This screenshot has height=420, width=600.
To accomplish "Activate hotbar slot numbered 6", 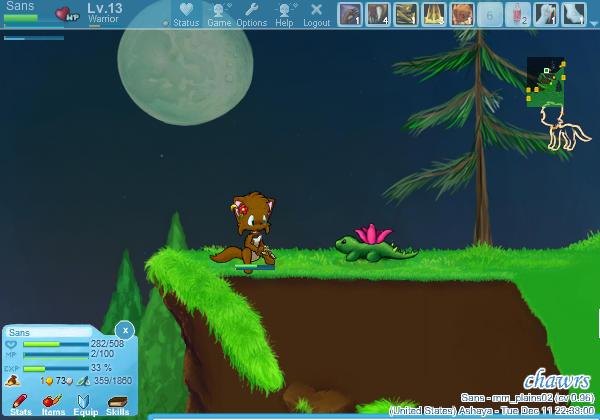I will tap(490, 14).
